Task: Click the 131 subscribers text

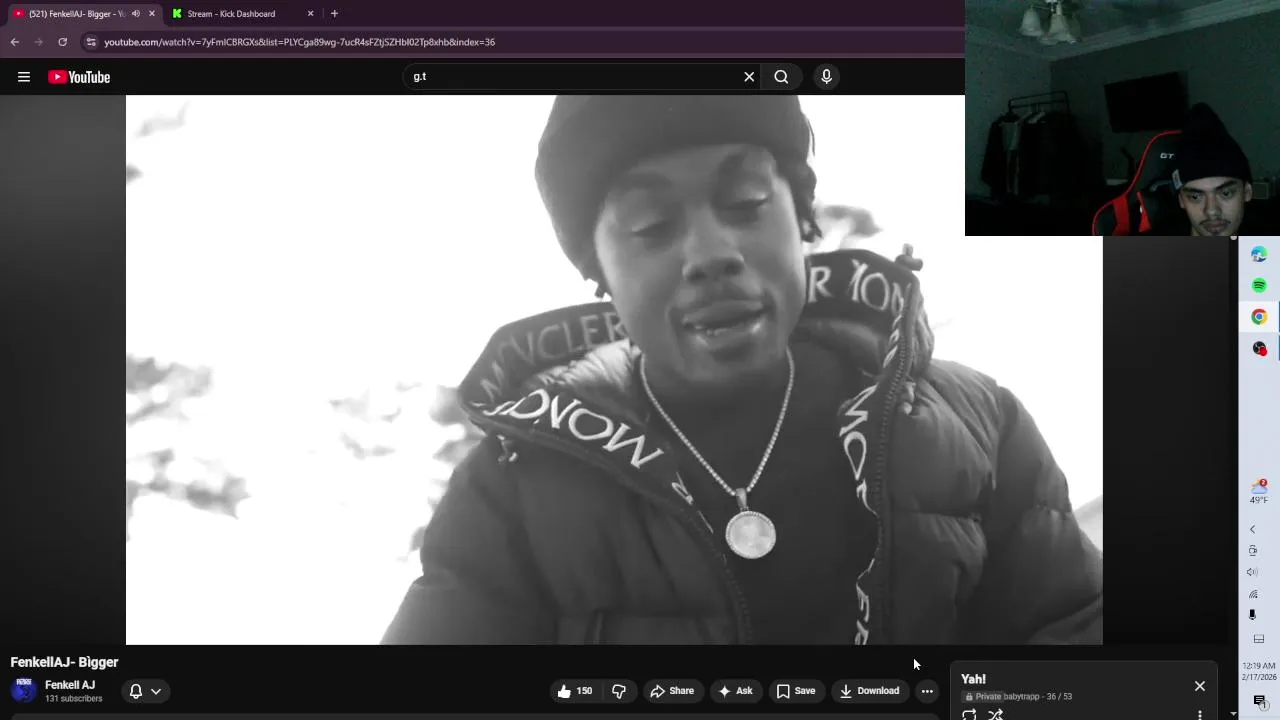Action: 74,699
